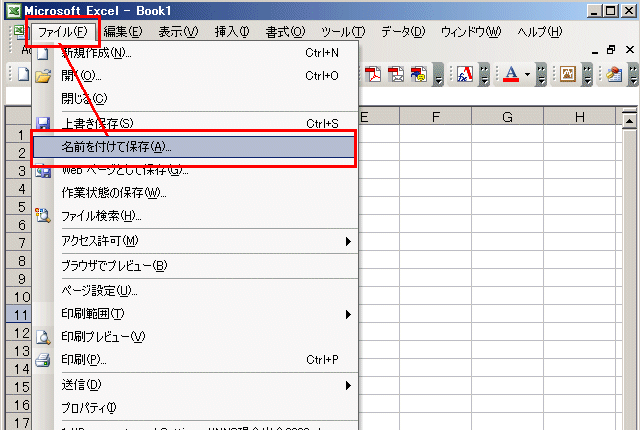Open toolbar options beside picture frame icon
The image size is (640, 430).
coord(587,75)
